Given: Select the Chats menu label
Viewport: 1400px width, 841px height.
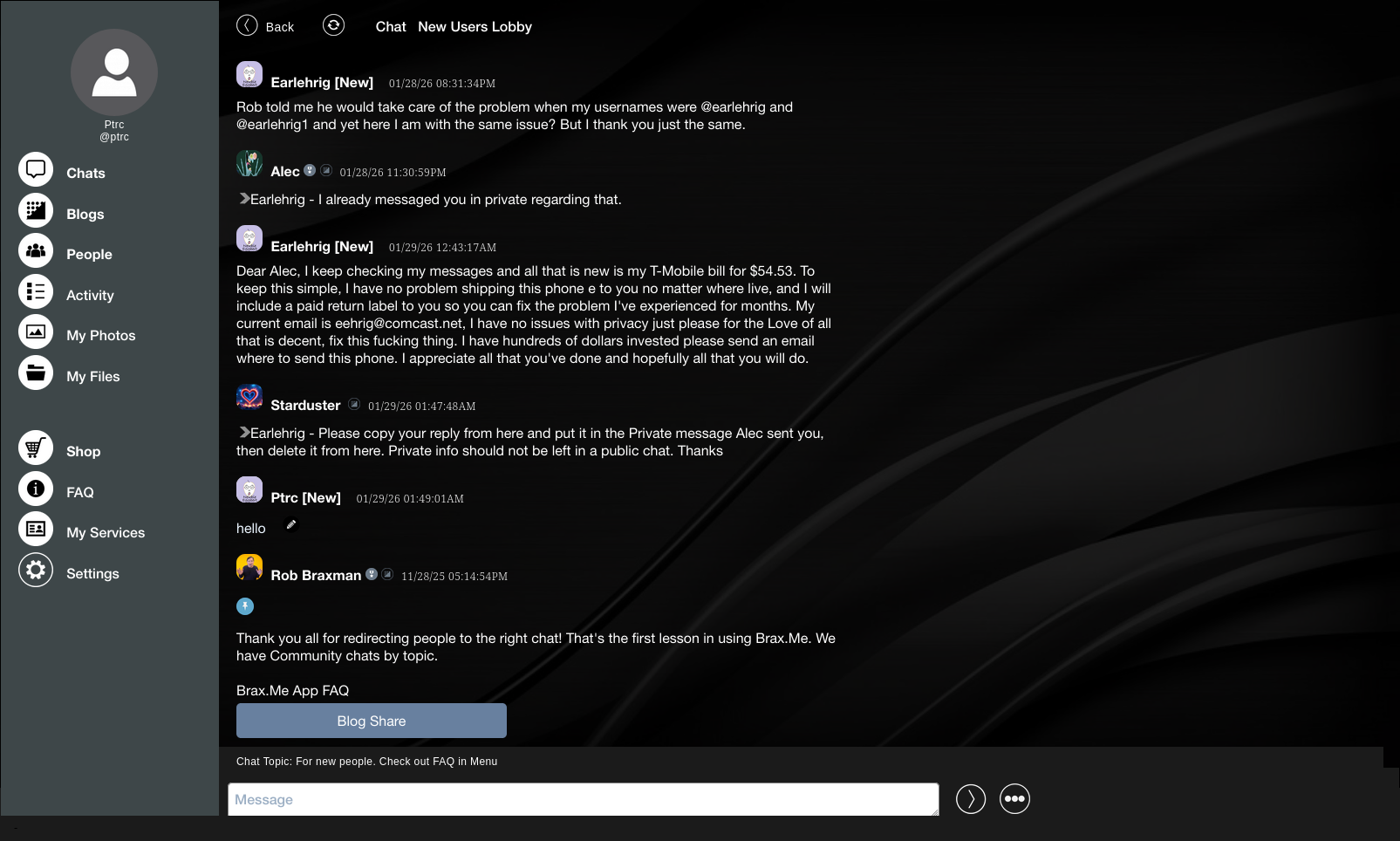Looking at the screenshot, I should tap(85, 173).
